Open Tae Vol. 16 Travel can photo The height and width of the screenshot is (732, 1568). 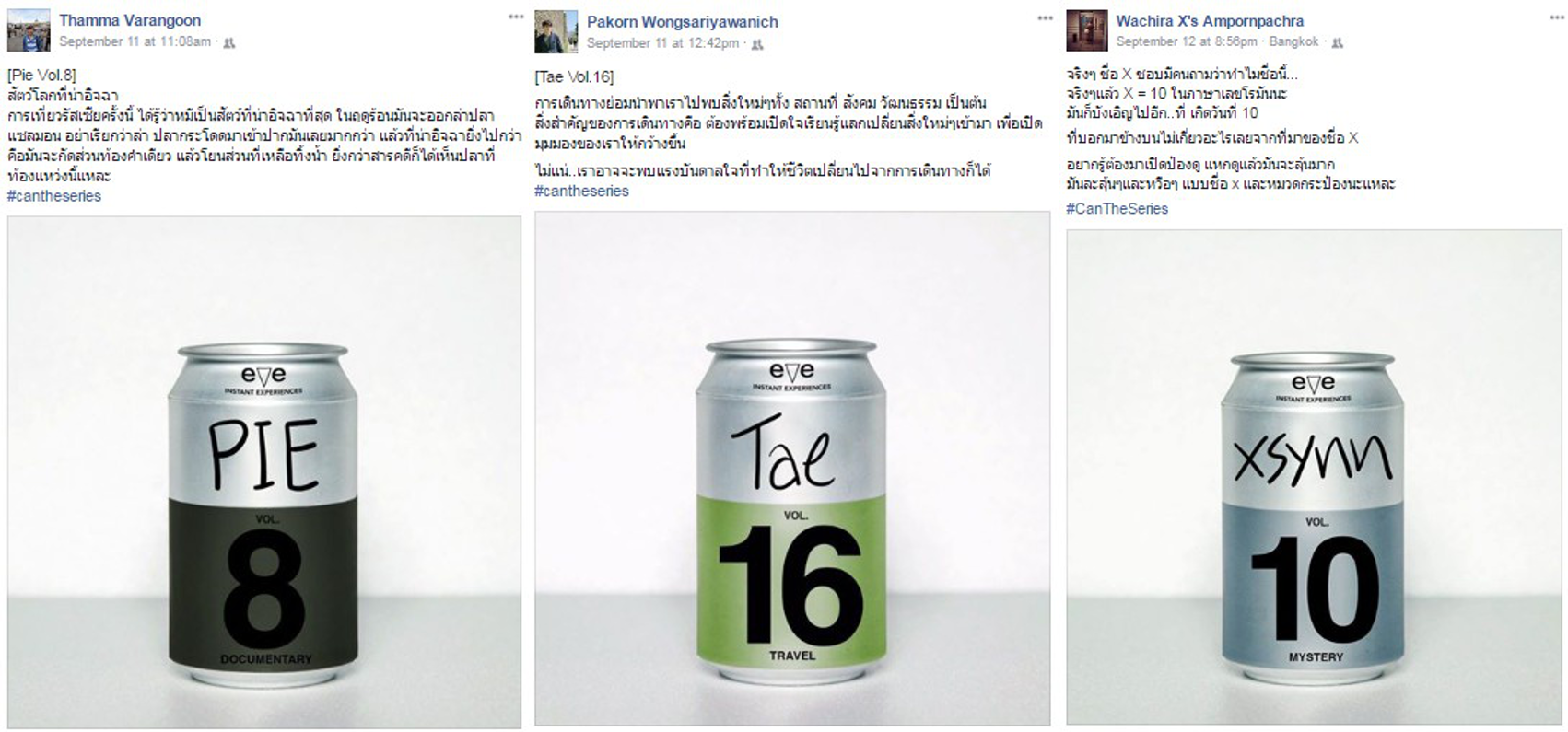coord(792,469)
